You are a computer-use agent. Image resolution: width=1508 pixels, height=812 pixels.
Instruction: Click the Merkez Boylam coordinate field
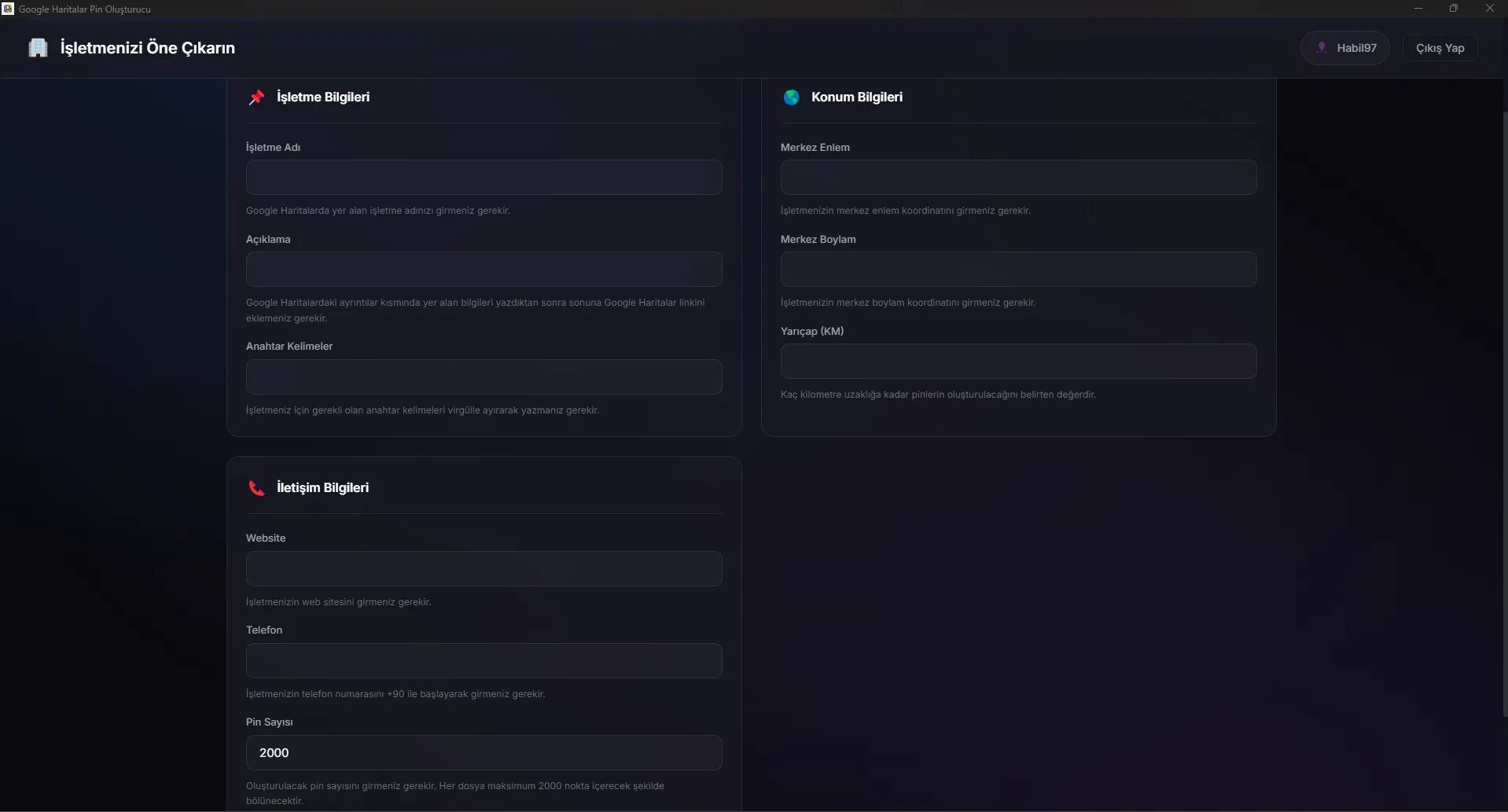point(1018,270)
